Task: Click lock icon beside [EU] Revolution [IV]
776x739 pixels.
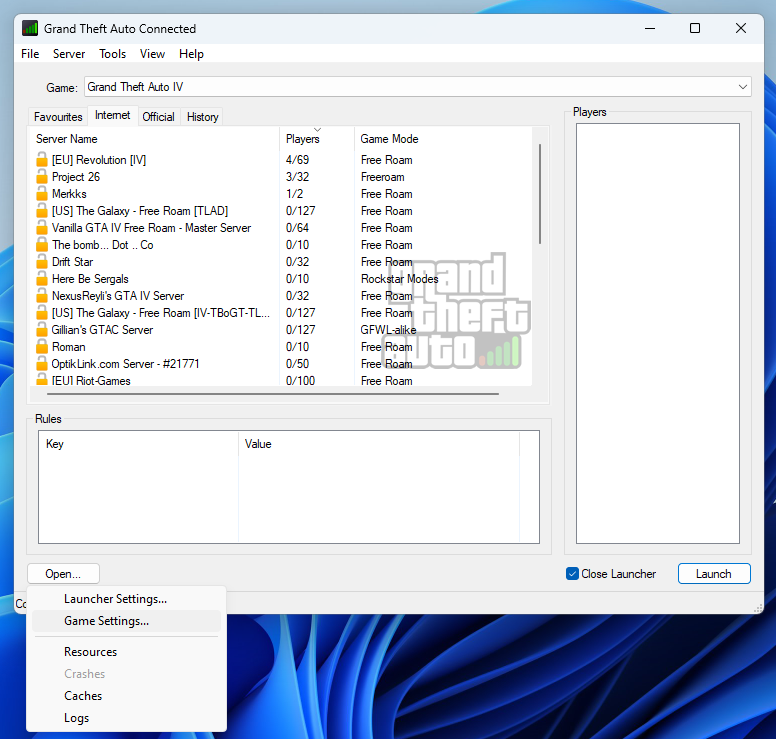Action: (x=42, y=159)
